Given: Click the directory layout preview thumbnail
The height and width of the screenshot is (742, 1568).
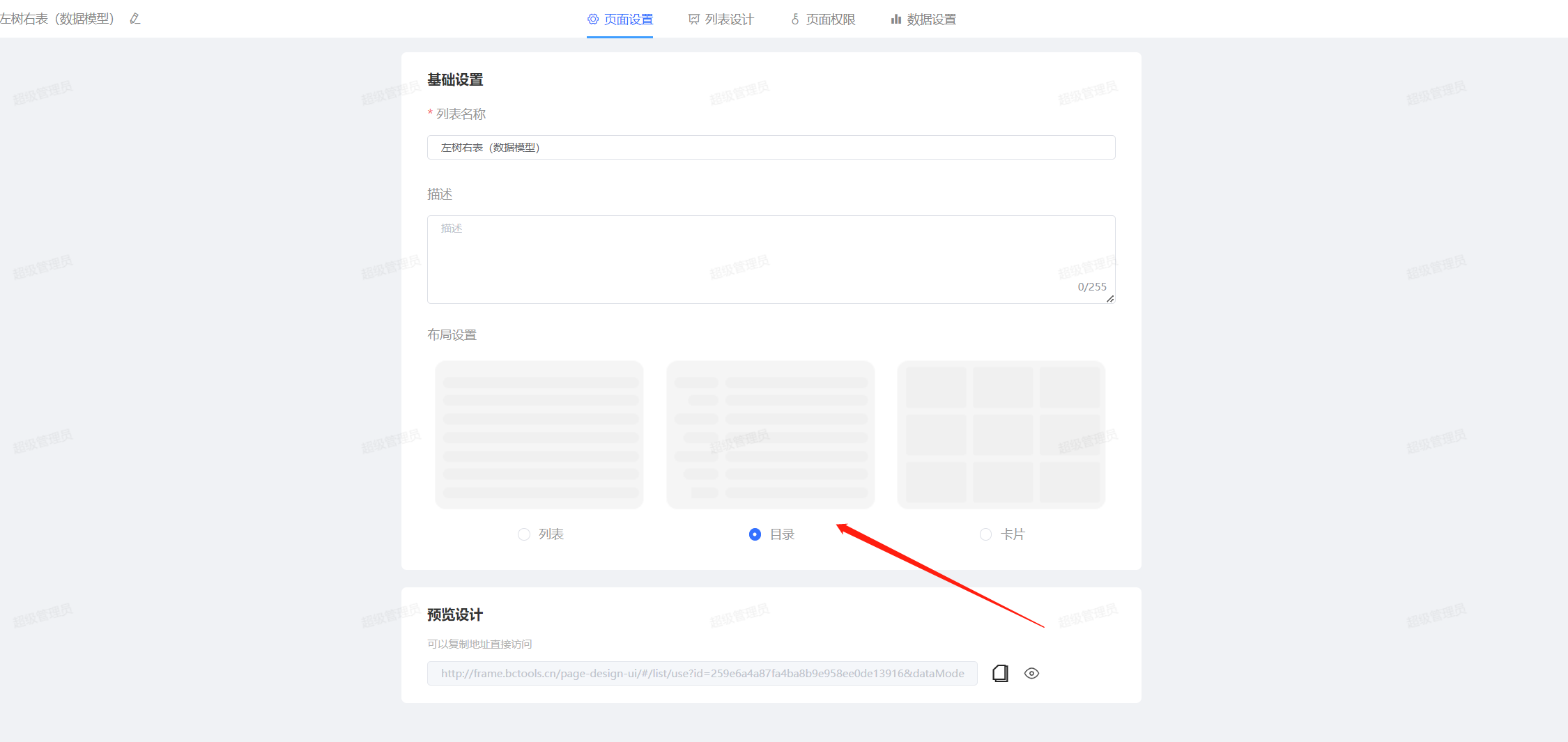Looking at the screenshot, I should [x=770, y=435].
